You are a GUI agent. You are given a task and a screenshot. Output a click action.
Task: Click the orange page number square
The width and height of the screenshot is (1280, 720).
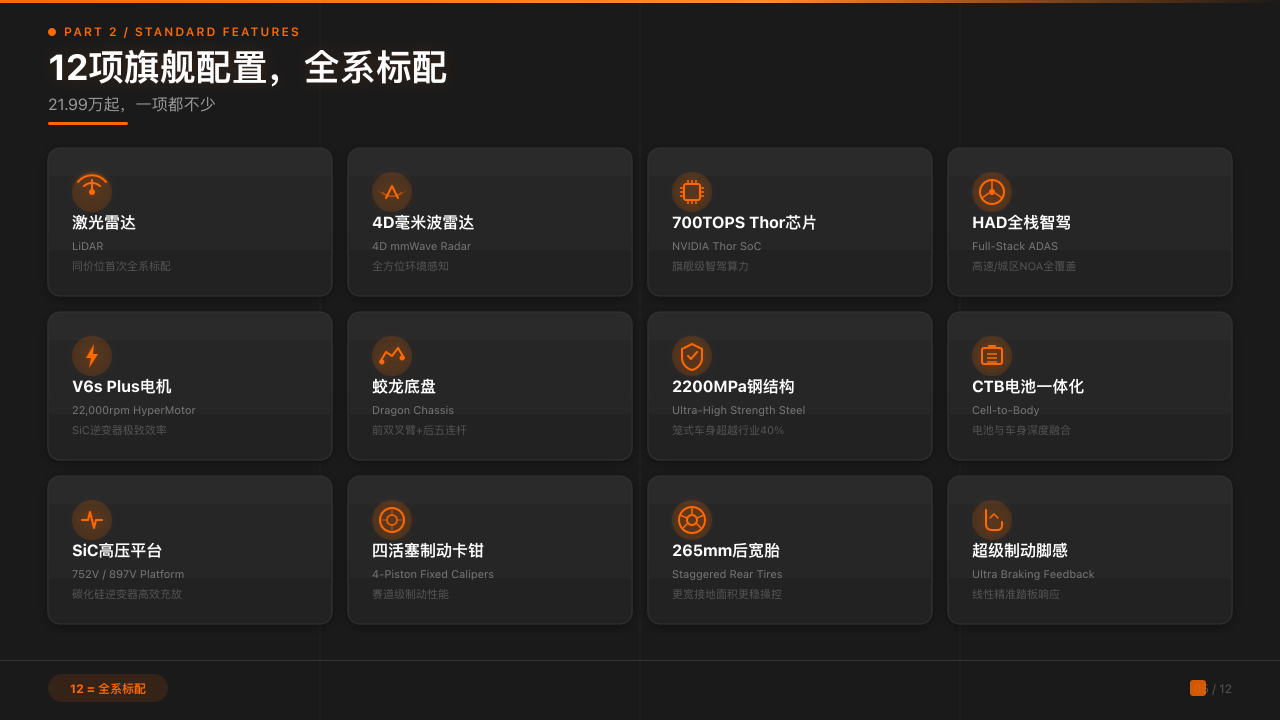pyautogui.click(x=1197, y=688)
